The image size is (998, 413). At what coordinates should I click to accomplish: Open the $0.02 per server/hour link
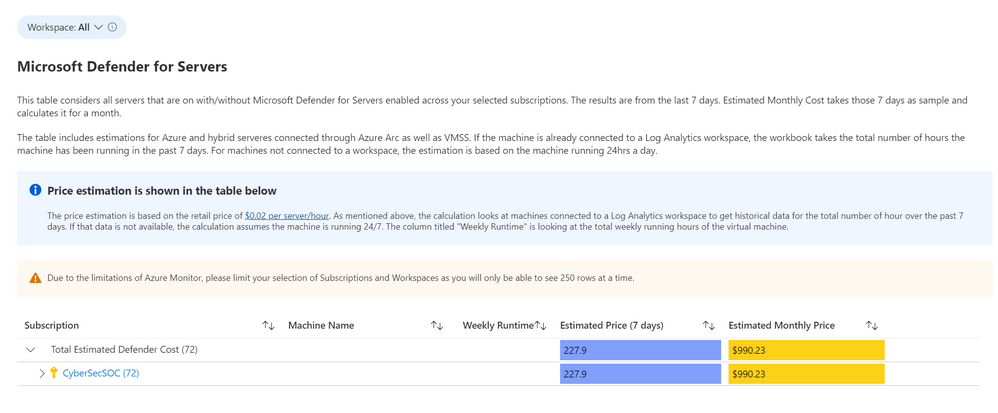286,216
